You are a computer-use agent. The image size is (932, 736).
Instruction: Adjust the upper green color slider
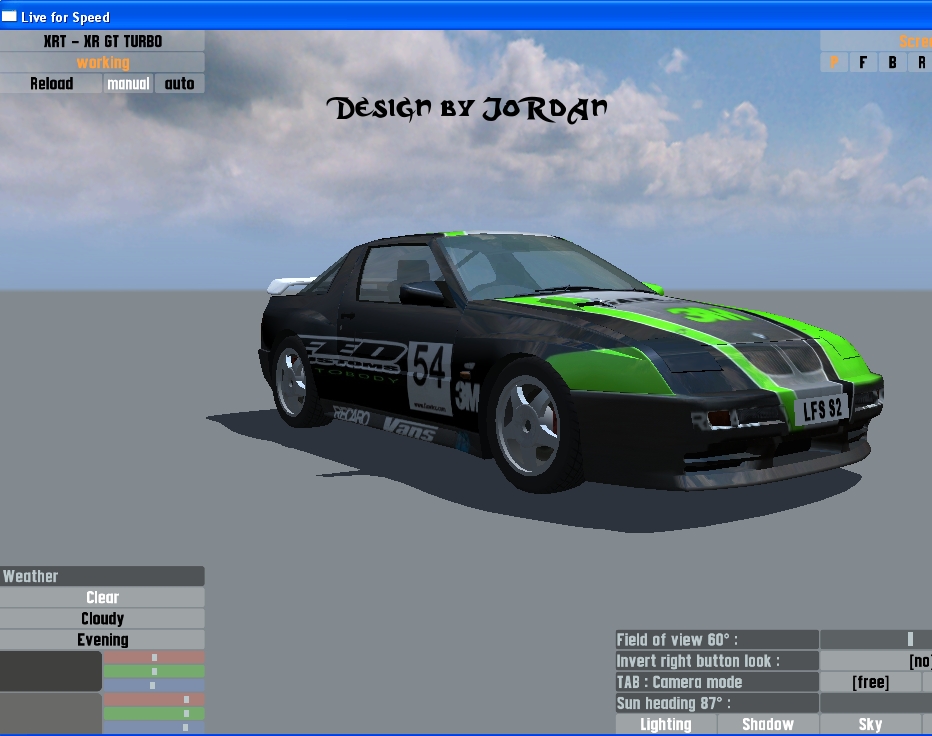click(154, 671)
